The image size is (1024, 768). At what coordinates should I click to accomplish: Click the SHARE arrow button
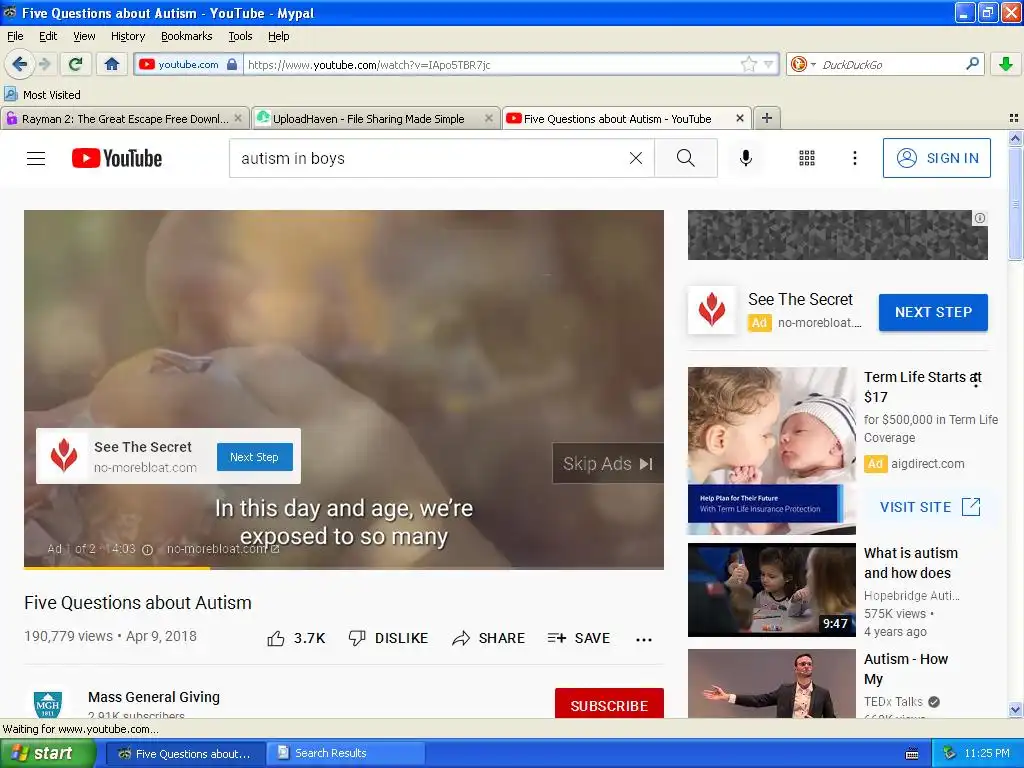(x=488, y=638)
